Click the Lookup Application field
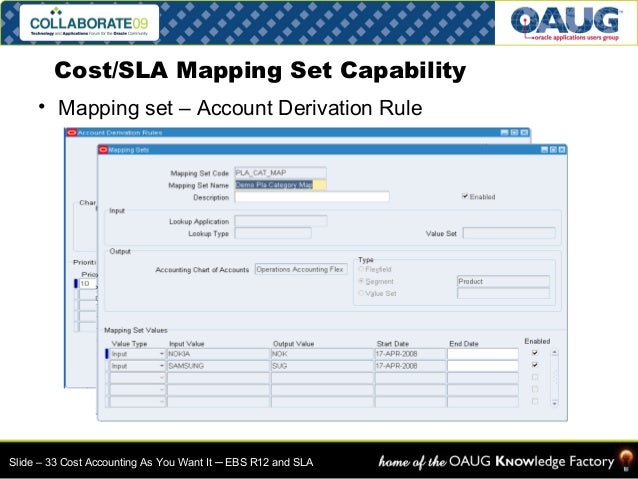Viewport: 638px width, 479px height. pos(281,221)
